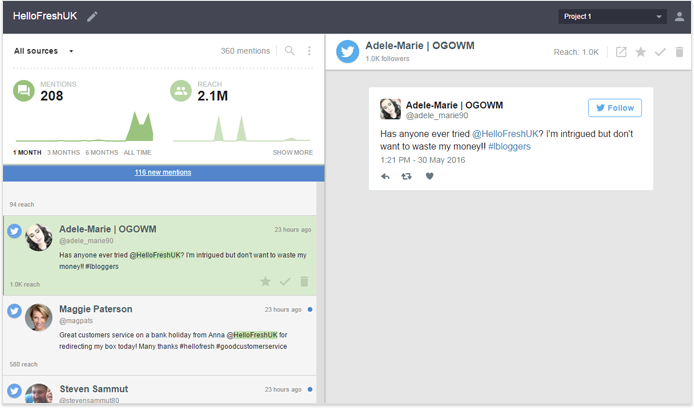The height and width of the screenshot is (408, 694).
Task: Select the Maggie Paterson mention title
Action: click(x=96, y=309)
